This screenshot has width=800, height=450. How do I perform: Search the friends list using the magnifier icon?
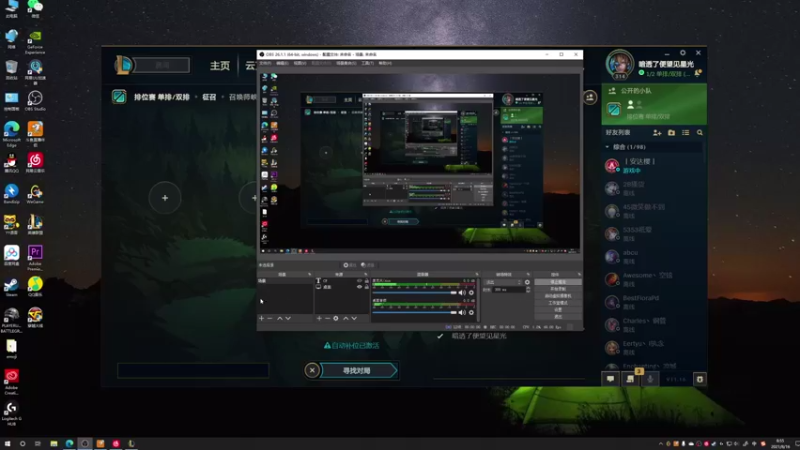[x=700, y=133]
